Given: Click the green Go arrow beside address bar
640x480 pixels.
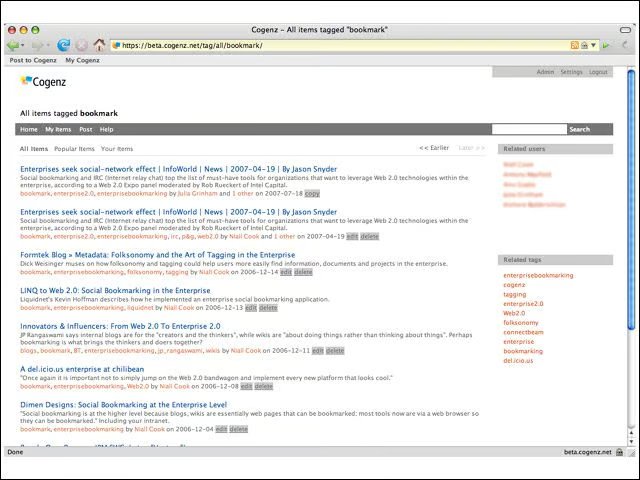Looking at the screenshot, I should [x=606, y=45].
